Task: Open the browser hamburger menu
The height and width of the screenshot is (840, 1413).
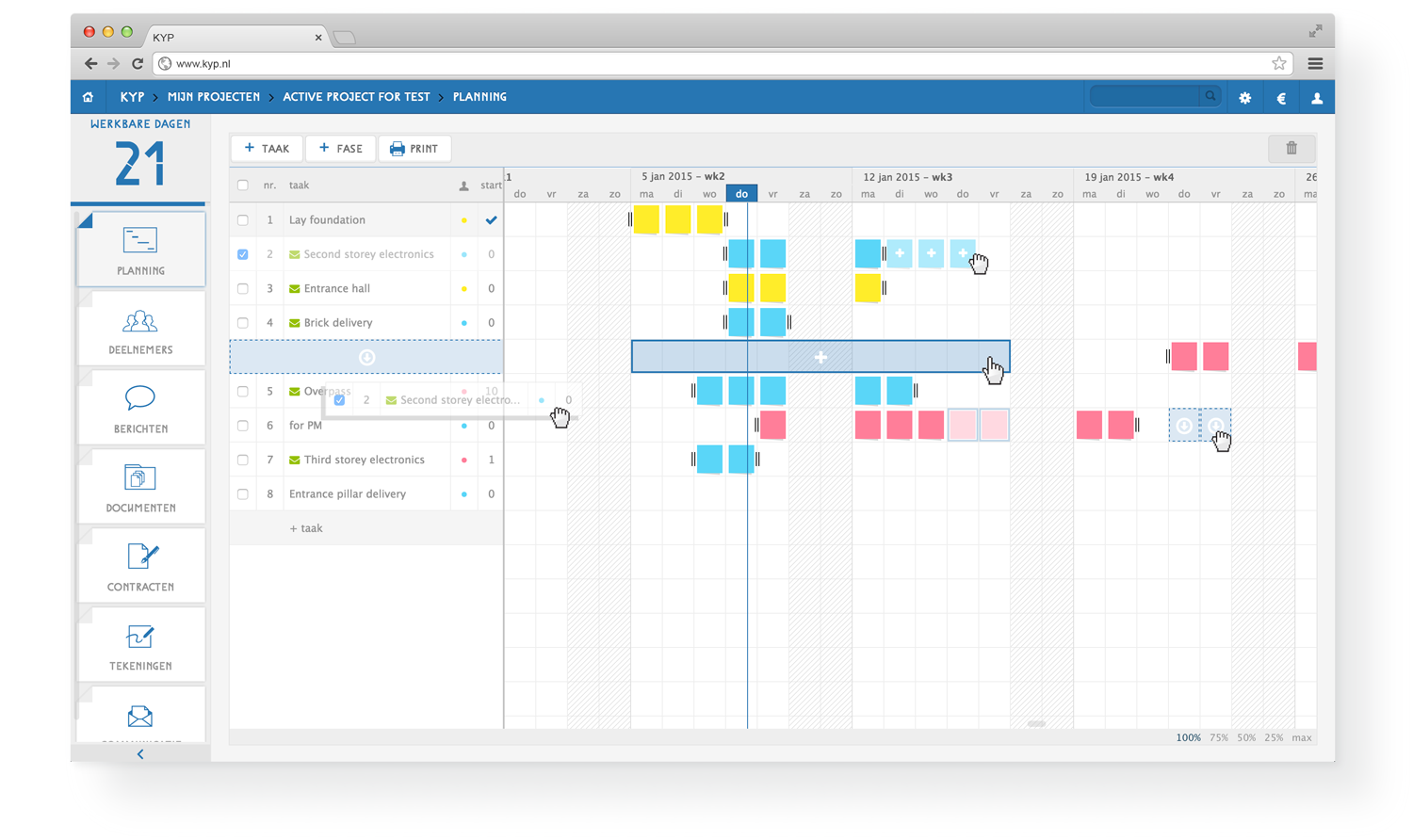Action: pos(1315,64)
